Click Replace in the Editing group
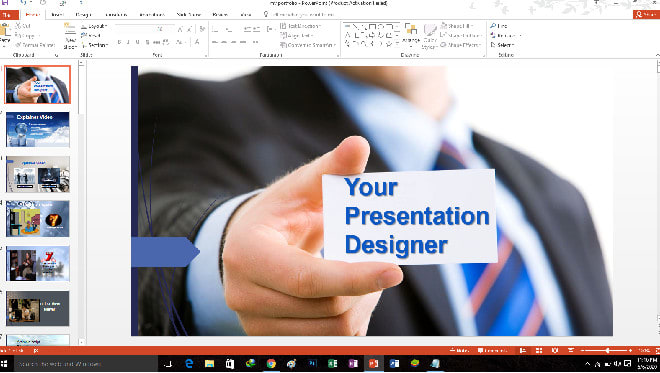The image size is (660, 373). tap(506, 35)
